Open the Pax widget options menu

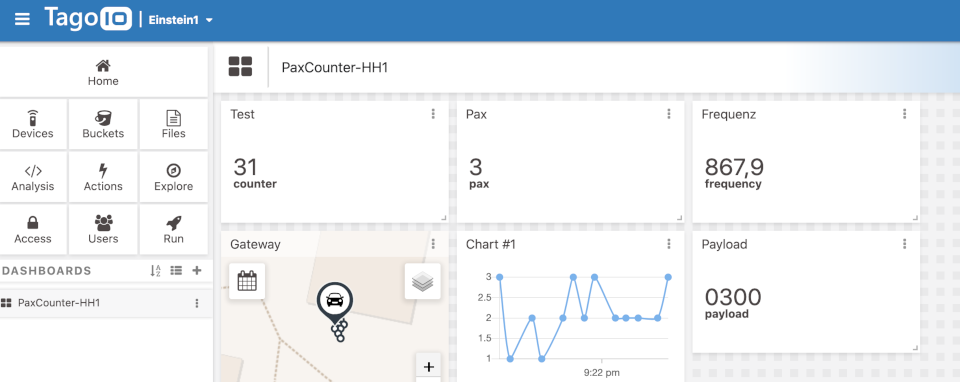(669, 114)
